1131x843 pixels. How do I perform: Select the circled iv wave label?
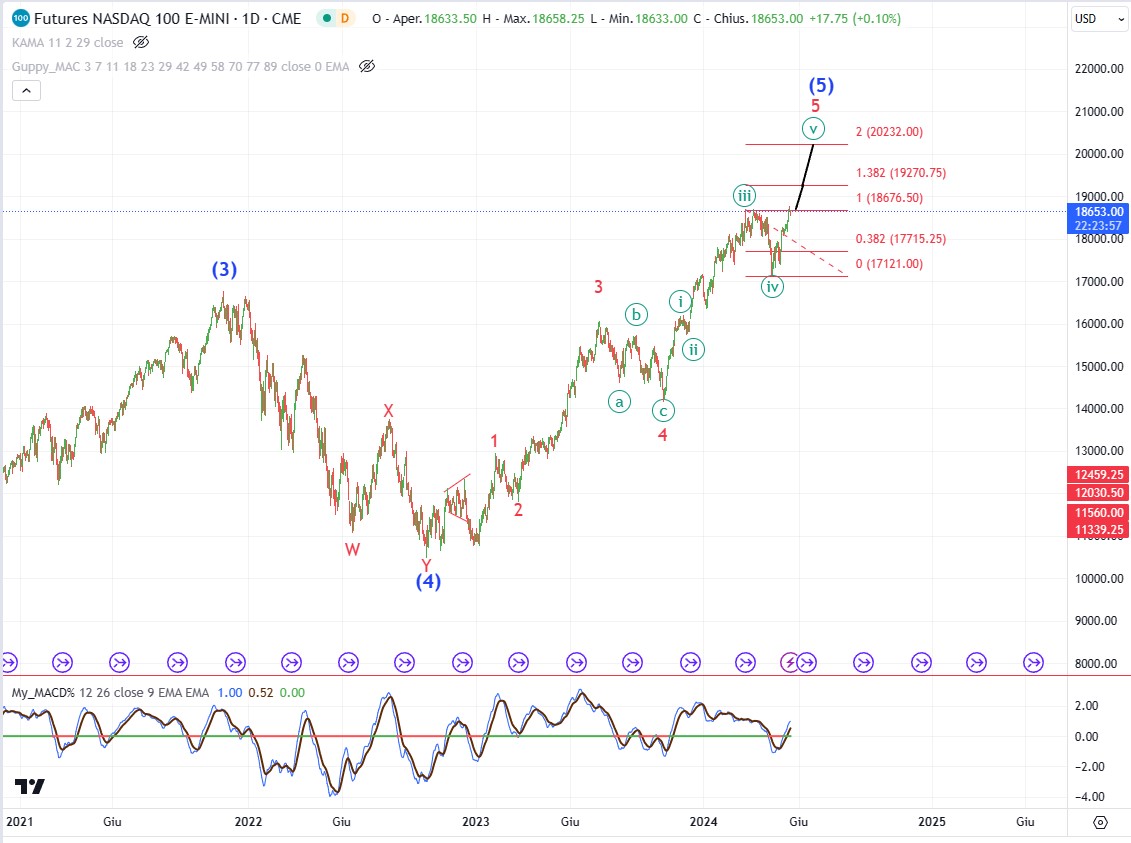772,287
